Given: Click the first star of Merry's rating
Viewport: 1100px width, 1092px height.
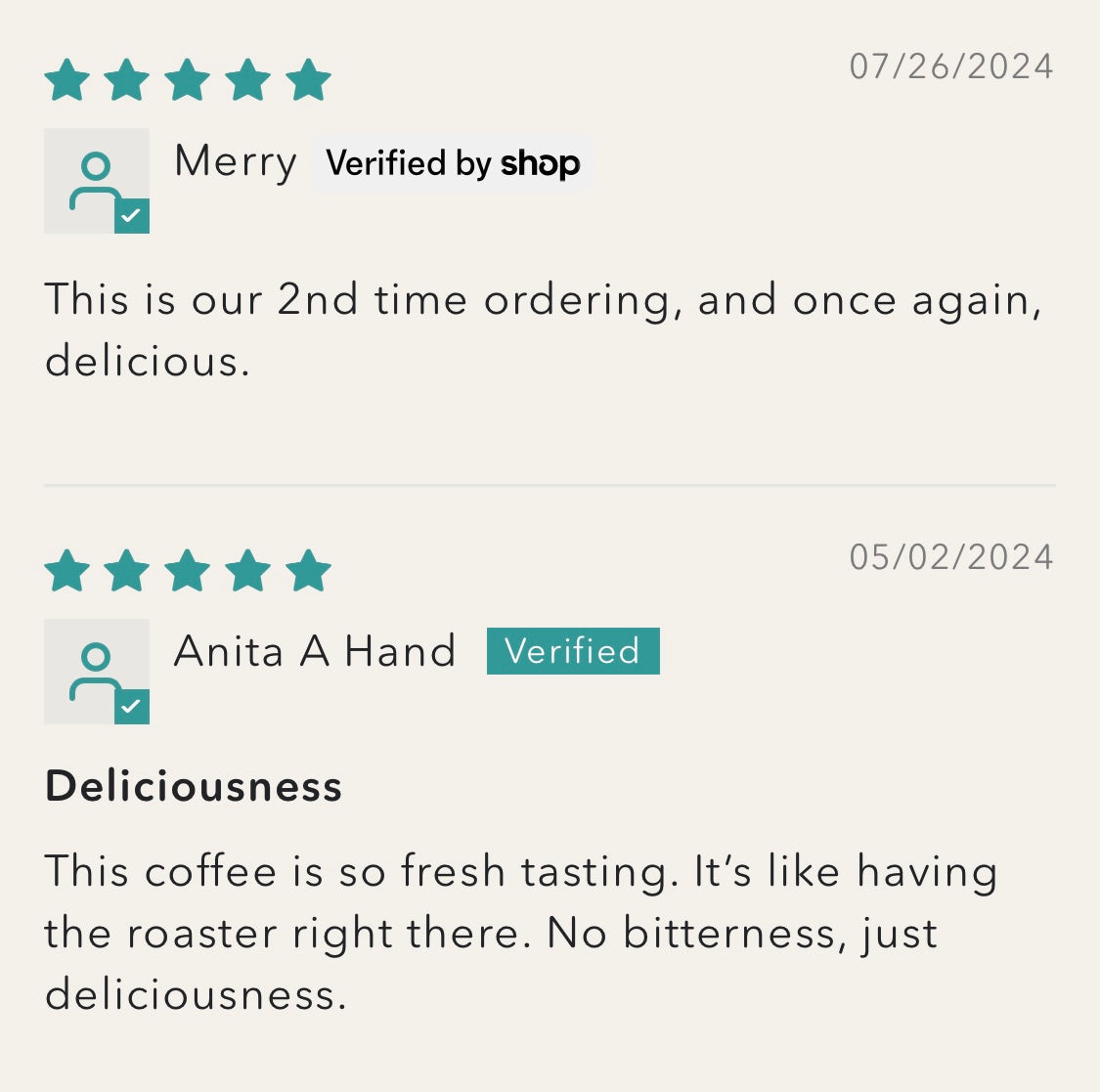Looking at the screenshot, I should coord(66,80).
